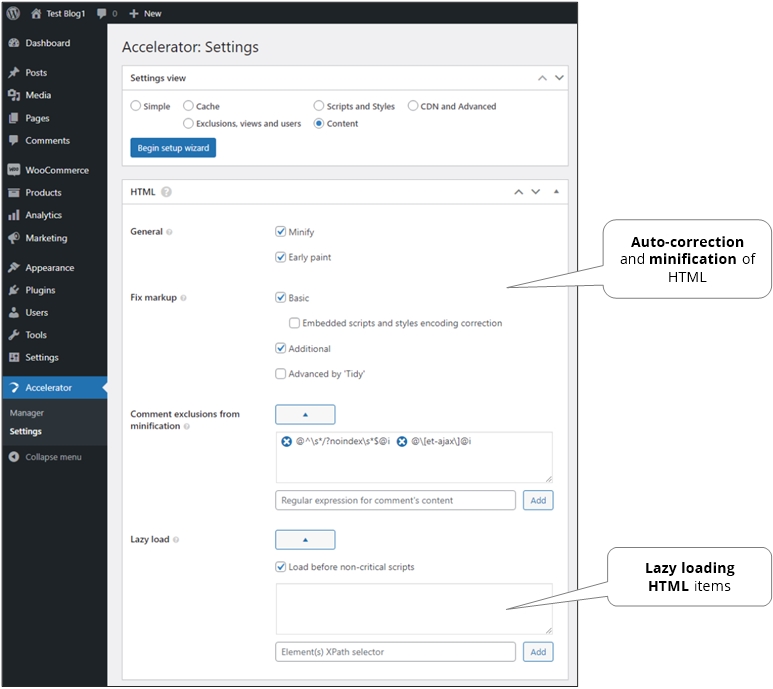Screen dimensions: 773x689
Task: Click the help icon next to HTML
Action: click(167, 192)
